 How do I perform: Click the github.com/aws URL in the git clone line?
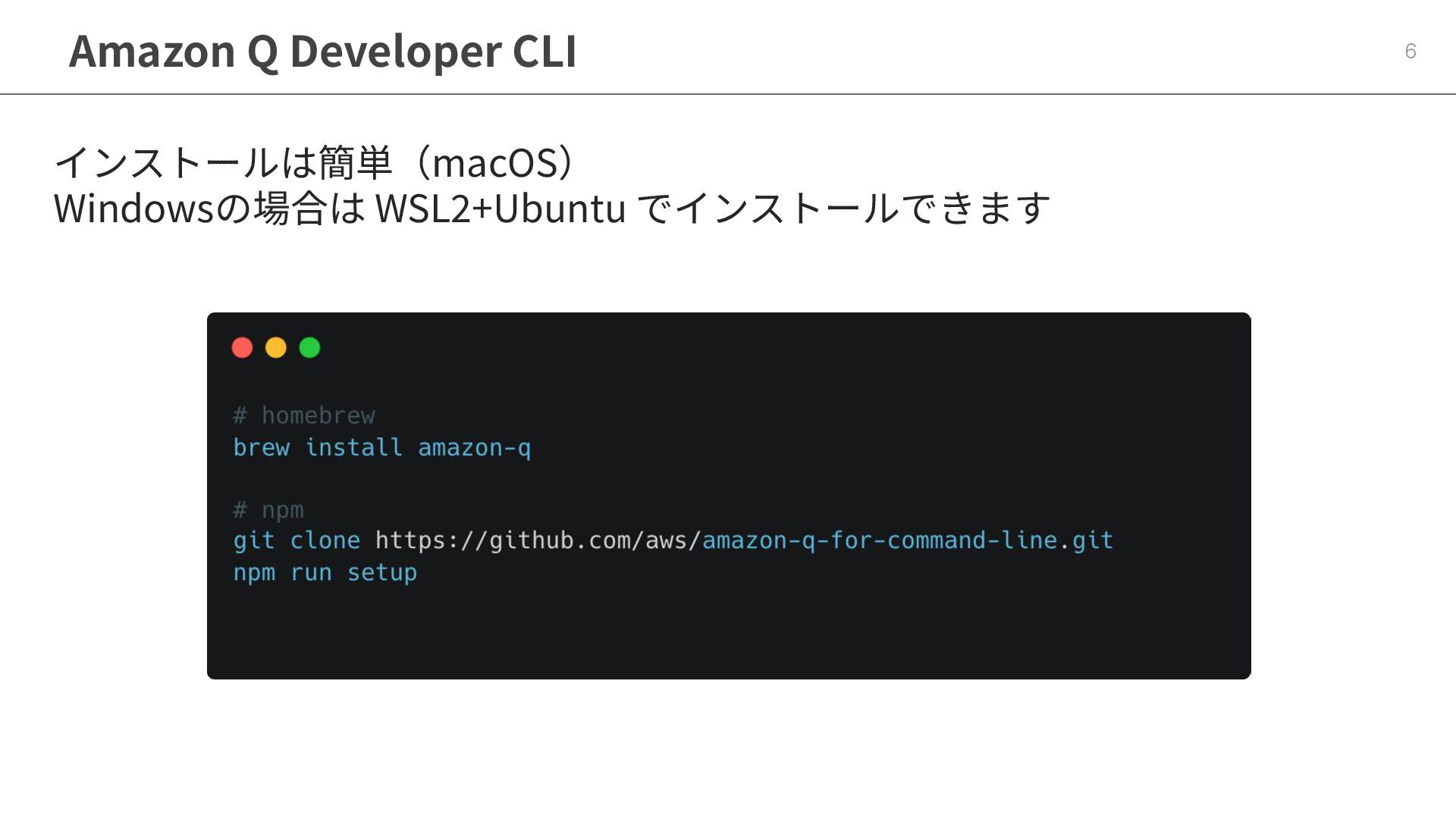click(x=538, y=541)
